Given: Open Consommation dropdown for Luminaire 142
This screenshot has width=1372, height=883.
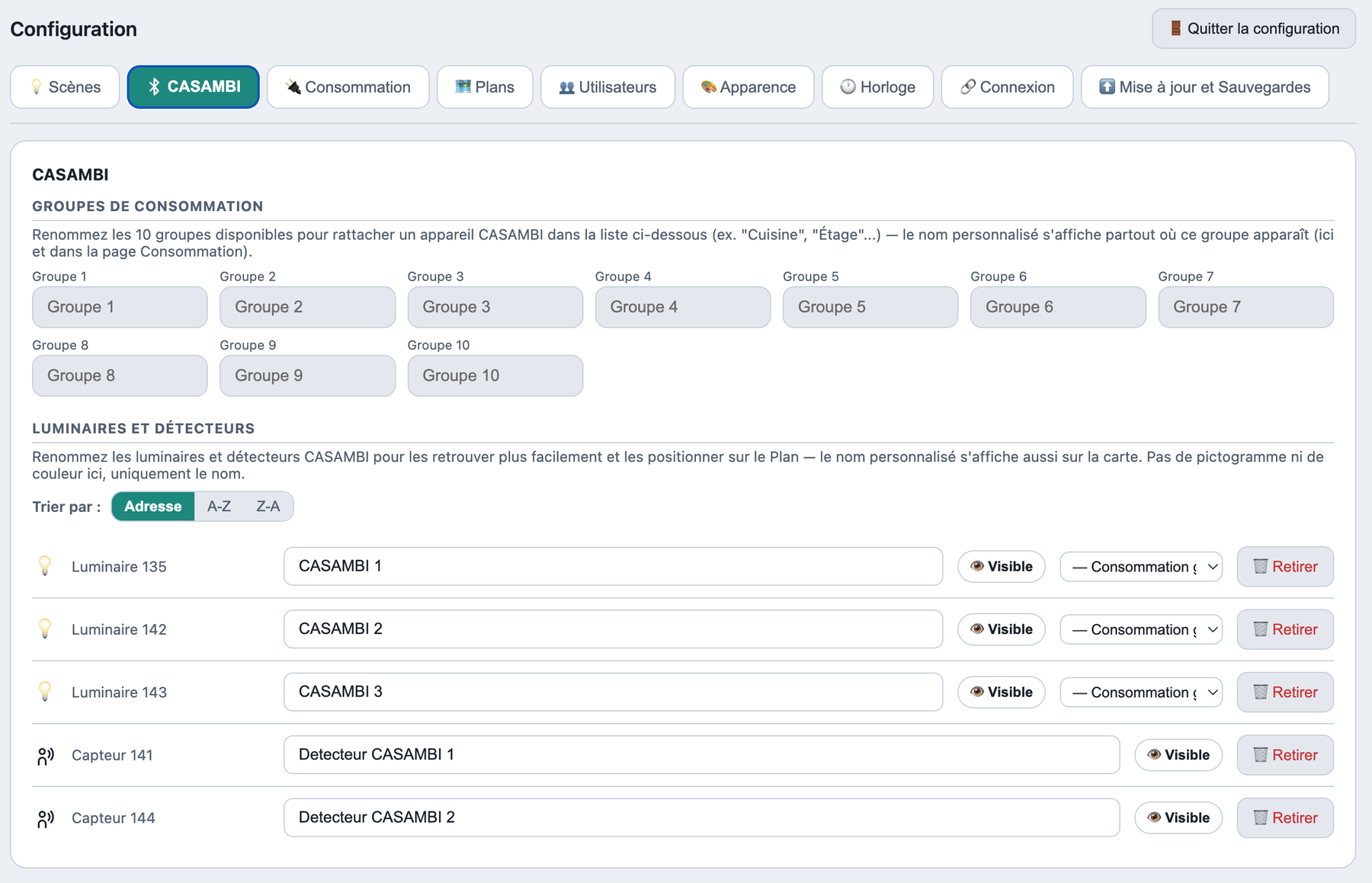Looking at the screenshot, I should point(1141,629).
